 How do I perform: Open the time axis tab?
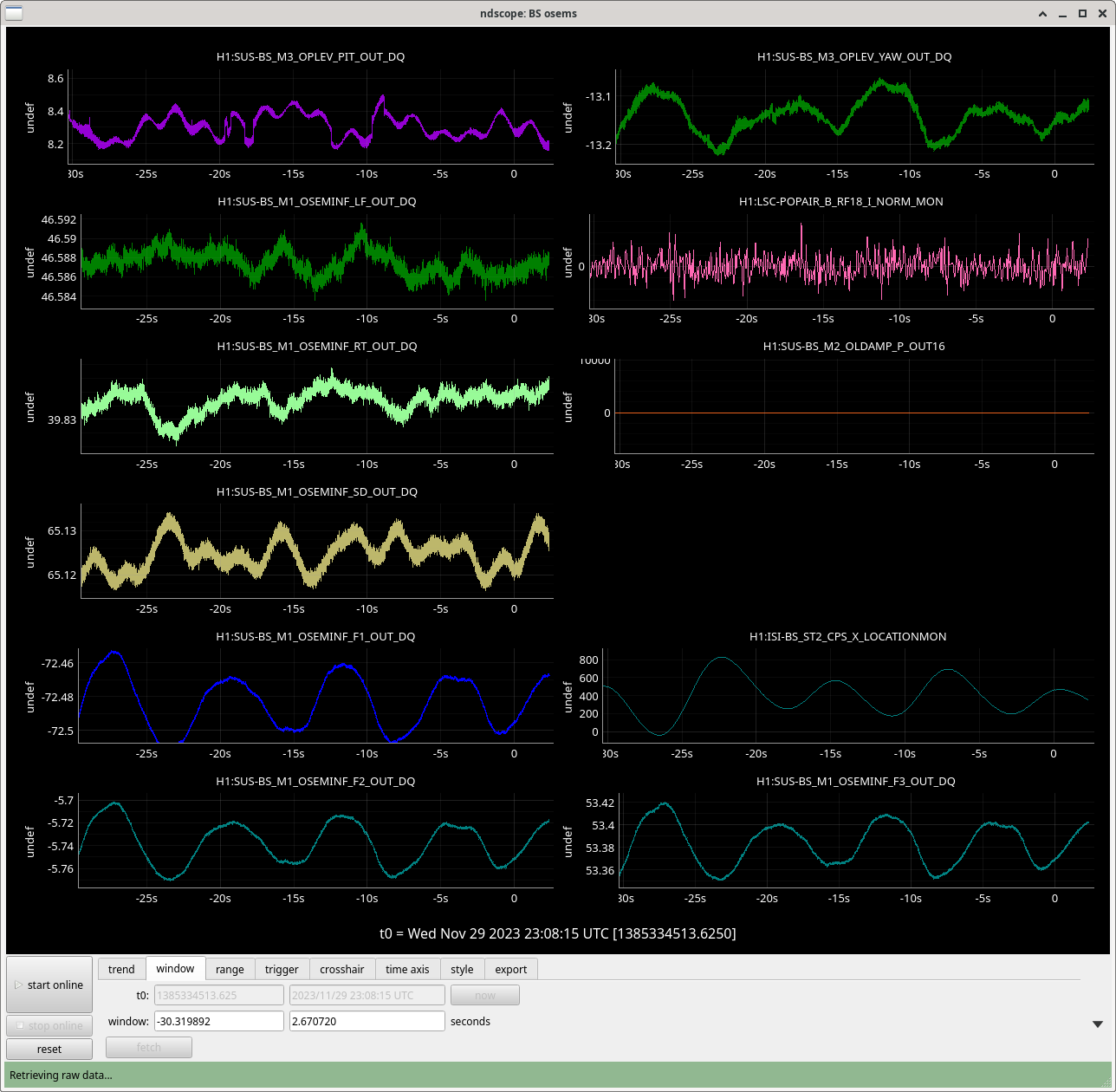tap(407, 969)
